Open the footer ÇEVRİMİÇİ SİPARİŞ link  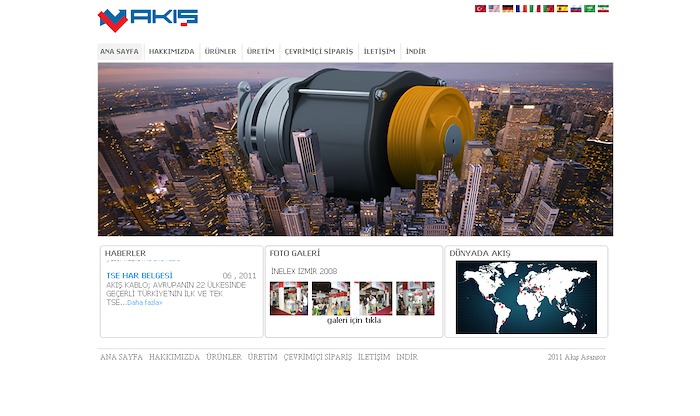pyautogui.click(x=318, y=357)
